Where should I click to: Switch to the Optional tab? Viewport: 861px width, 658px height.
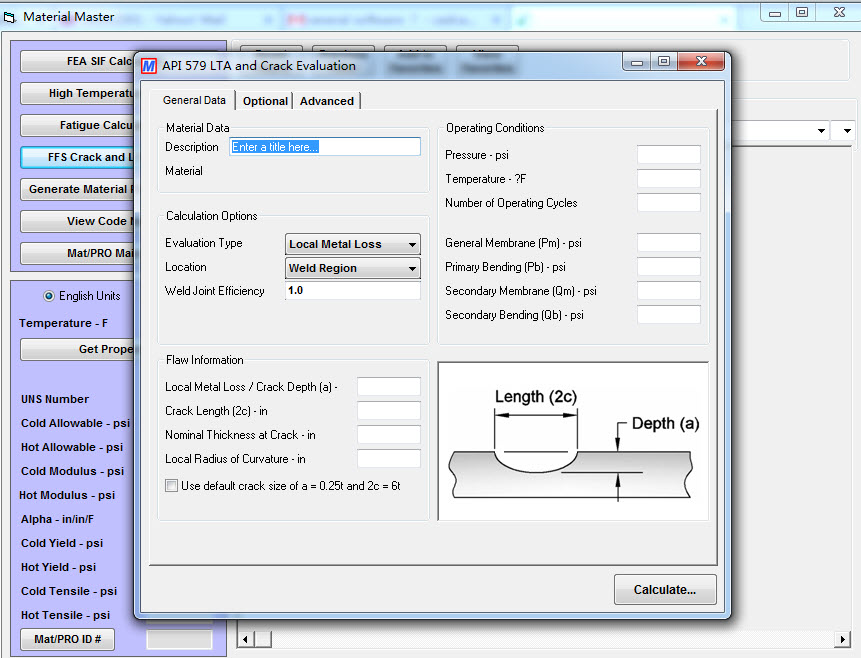pyautogui.click(x=265, y=101)
